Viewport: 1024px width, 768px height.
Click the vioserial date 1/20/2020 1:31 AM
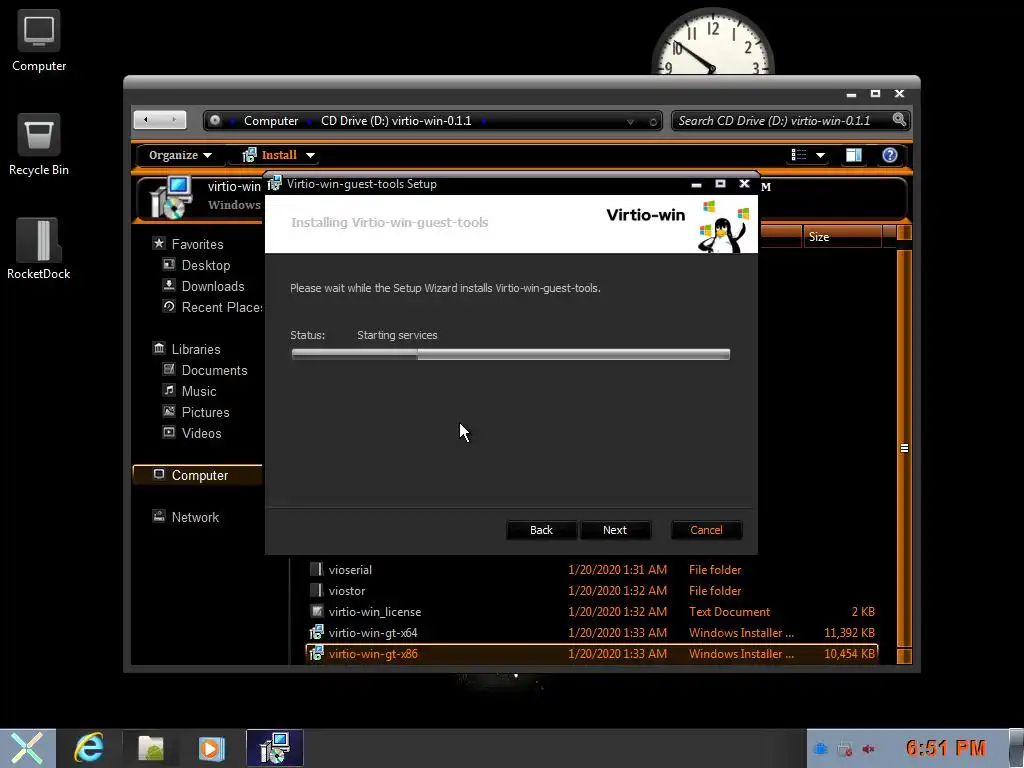(x=617, y=569)
